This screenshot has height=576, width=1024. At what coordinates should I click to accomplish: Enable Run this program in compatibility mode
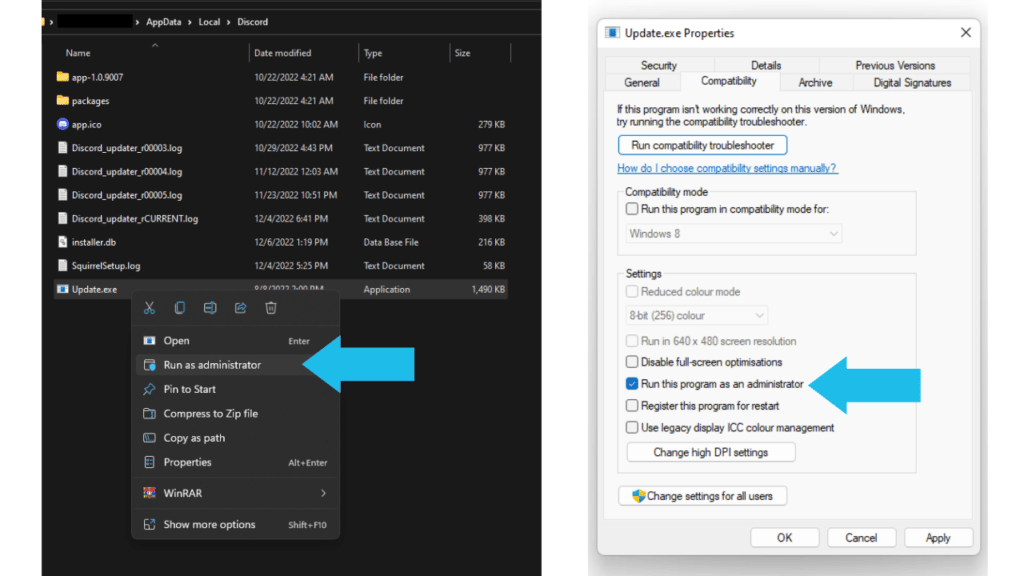coord(632,209)
